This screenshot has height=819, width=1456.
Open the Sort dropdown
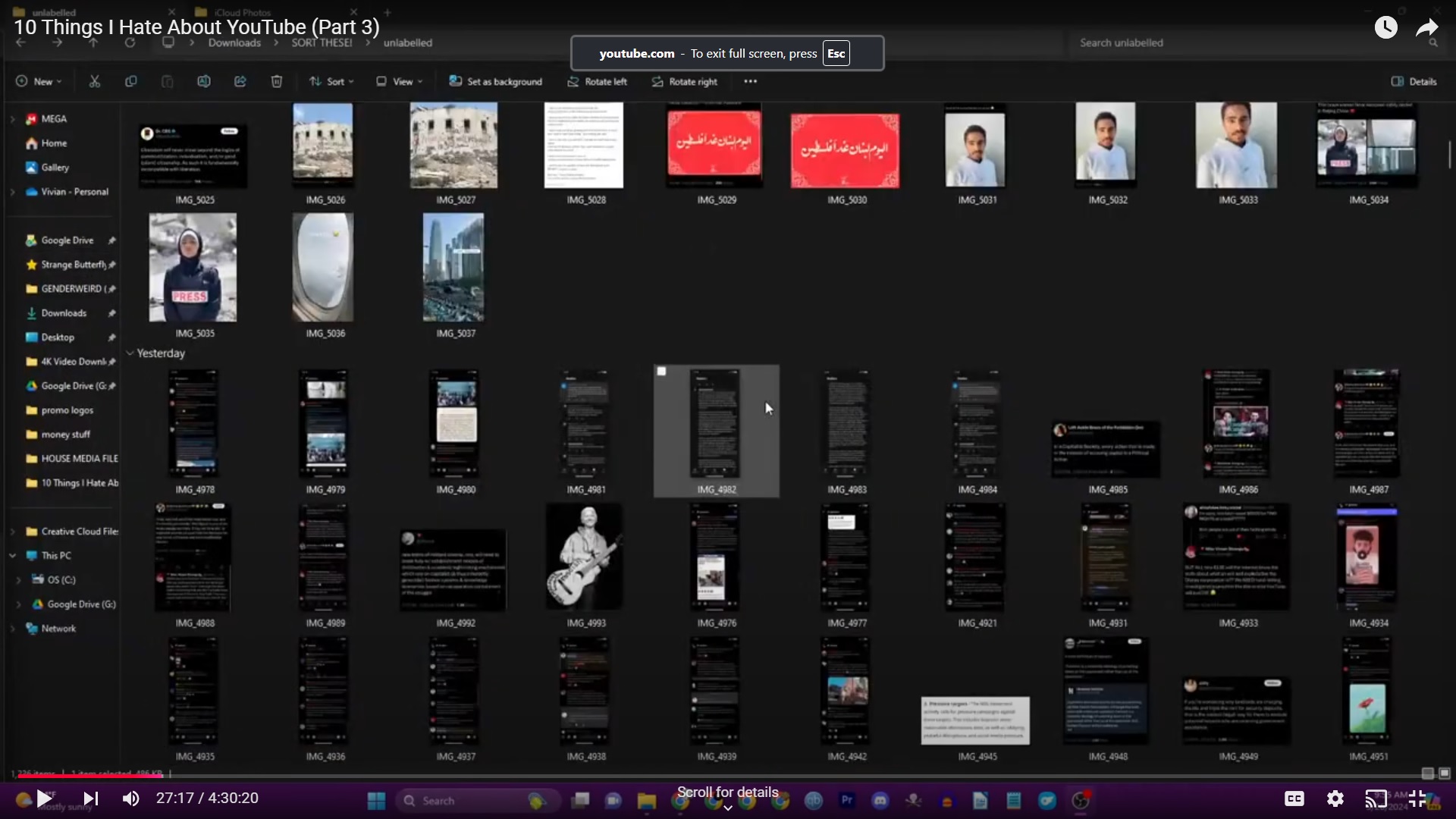[331, 81]
